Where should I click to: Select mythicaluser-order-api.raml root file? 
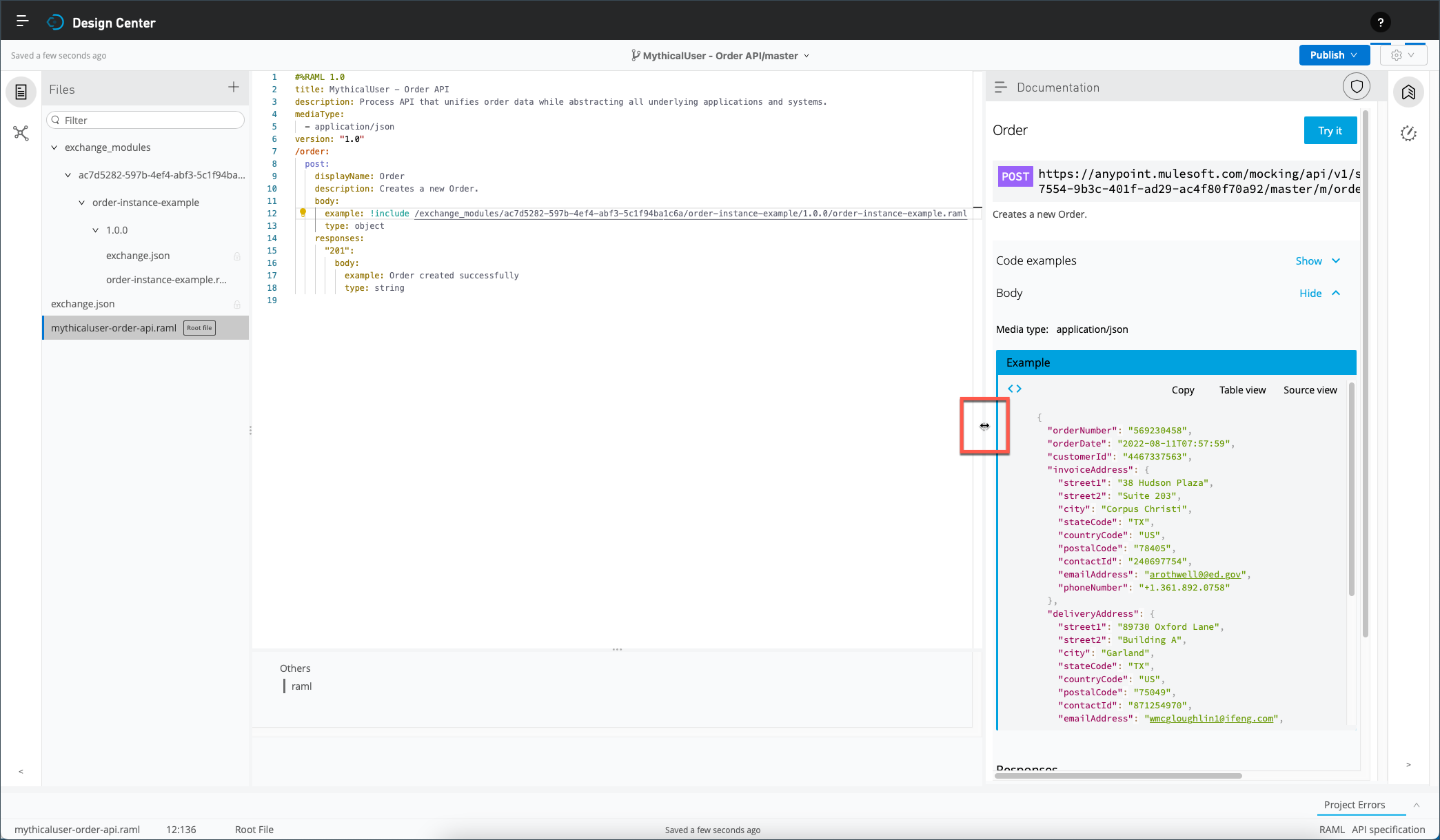click(x=145, y=327)
